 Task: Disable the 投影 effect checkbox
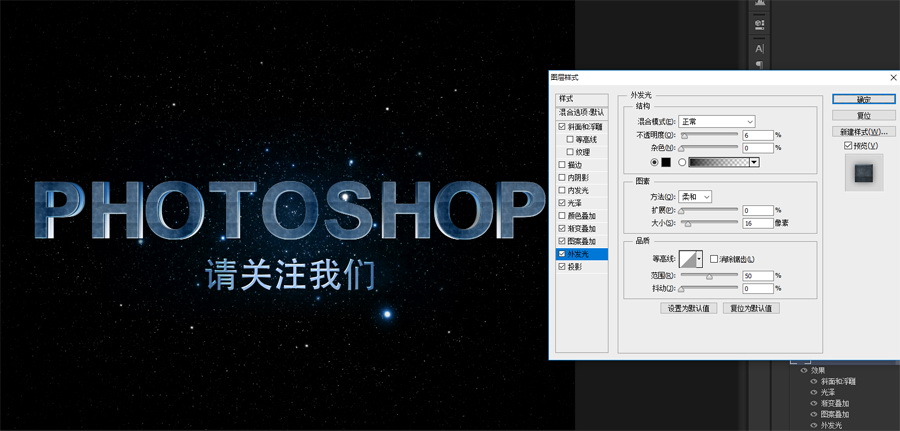pos(562,267)
